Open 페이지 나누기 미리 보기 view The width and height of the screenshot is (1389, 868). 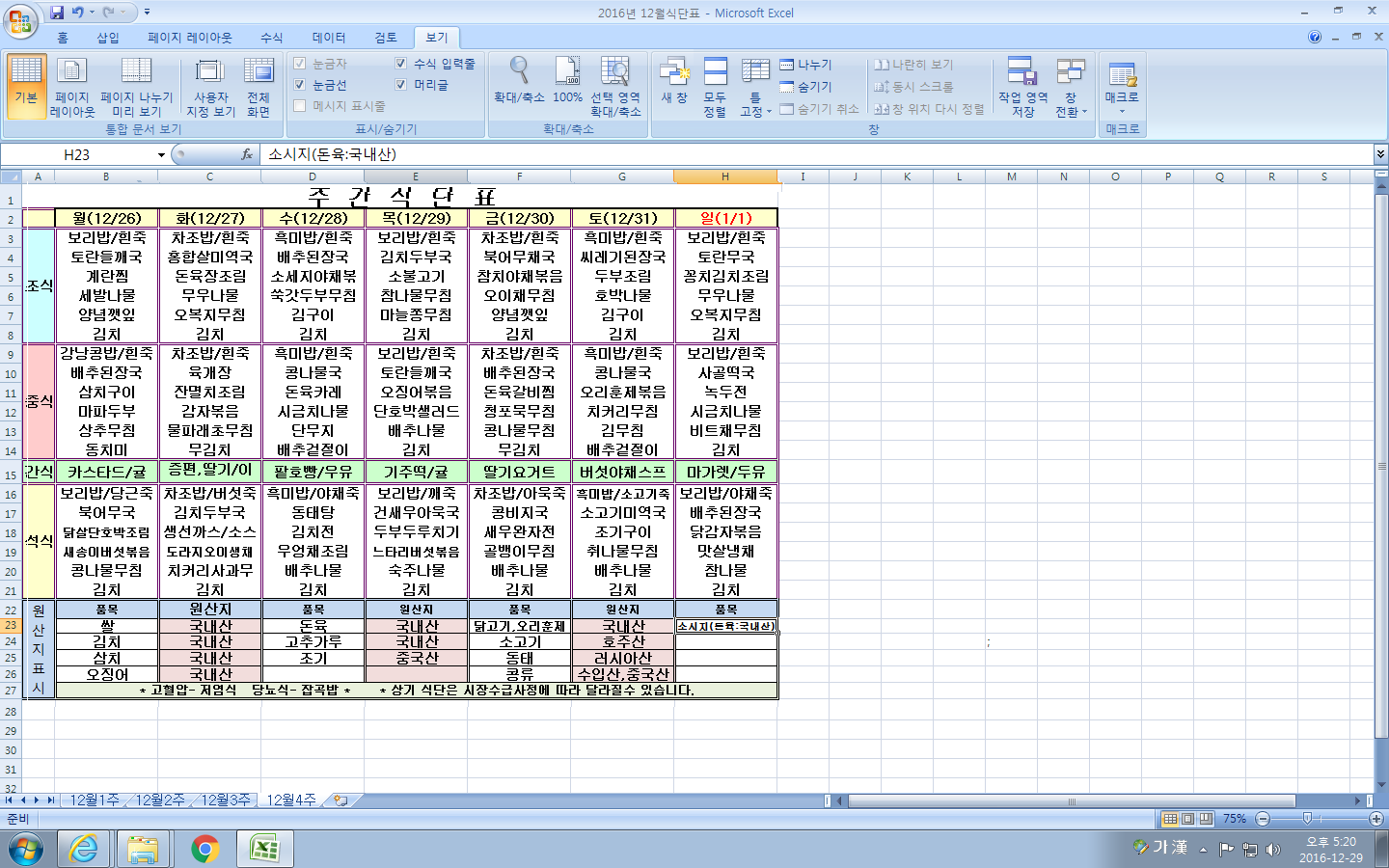click(x=136, y=87)
